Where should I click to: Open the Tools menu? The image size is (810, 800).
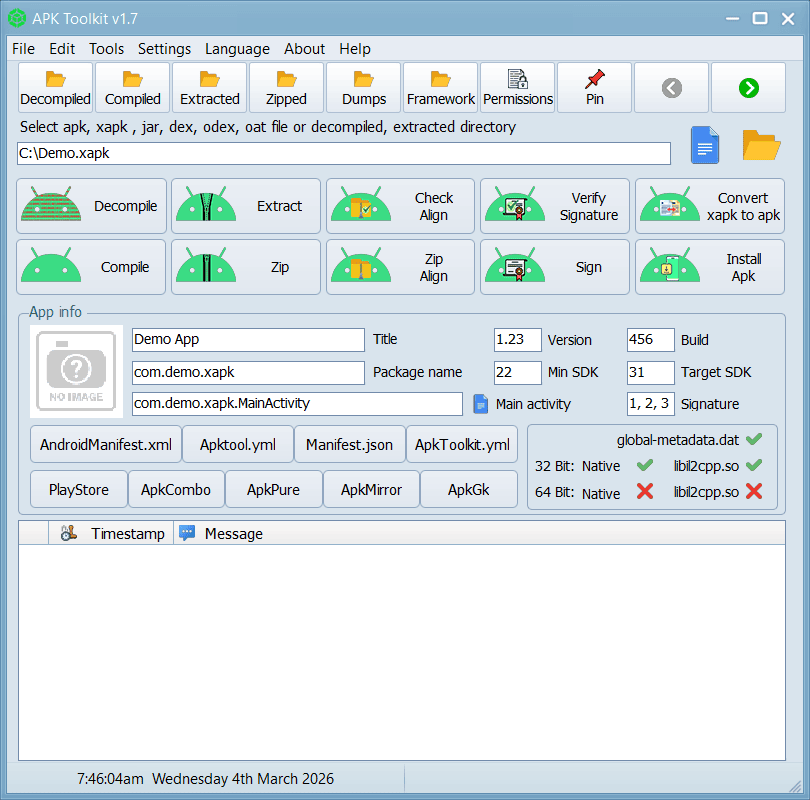point(106,49)
